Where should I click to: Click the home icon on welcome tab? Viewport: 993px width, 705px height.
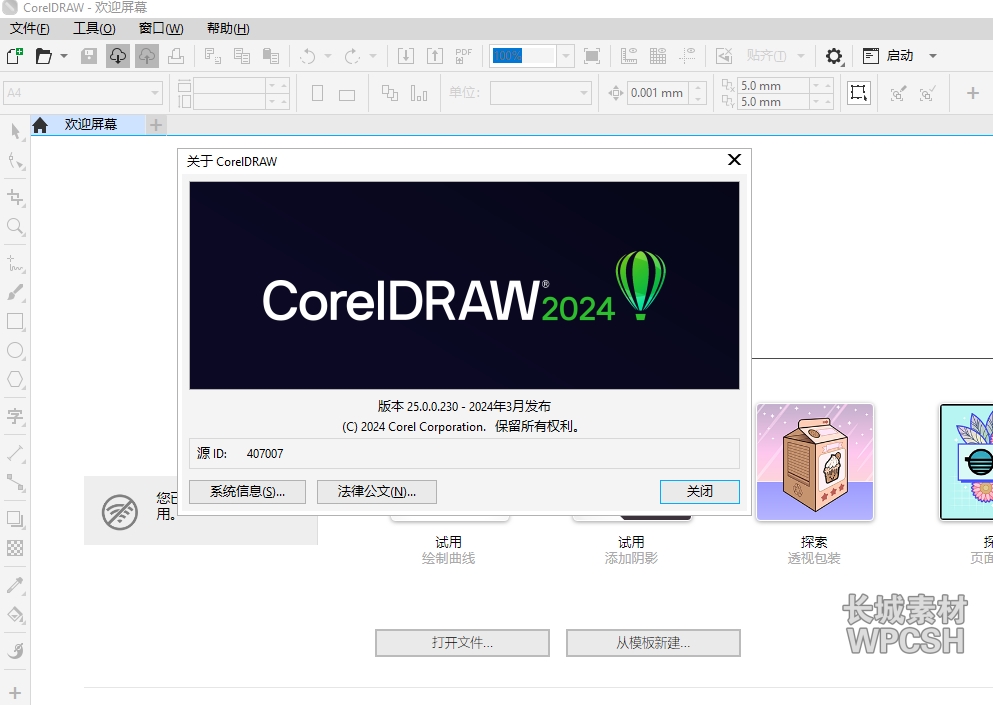[x=40, y=125]
